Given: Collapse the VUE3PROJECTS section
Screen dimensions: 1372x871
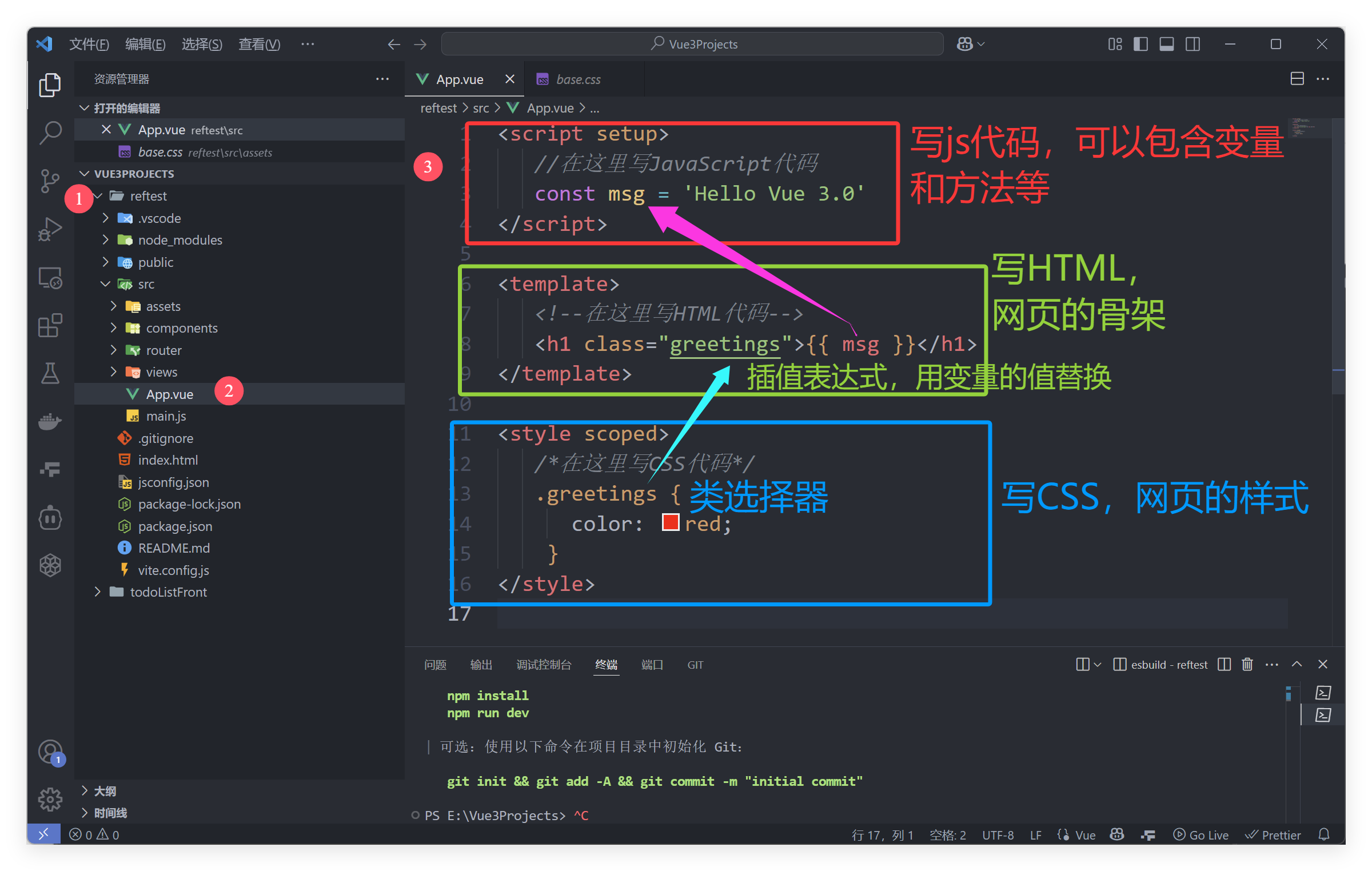Looking at the screenshot, I should pyautogui.click(x=240, y=174).
